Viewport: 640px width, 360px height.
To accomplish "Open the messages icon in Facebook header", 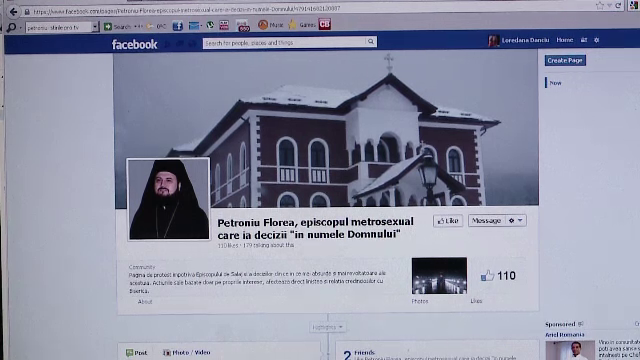I will pyautogui.click(x=180, y=44).
